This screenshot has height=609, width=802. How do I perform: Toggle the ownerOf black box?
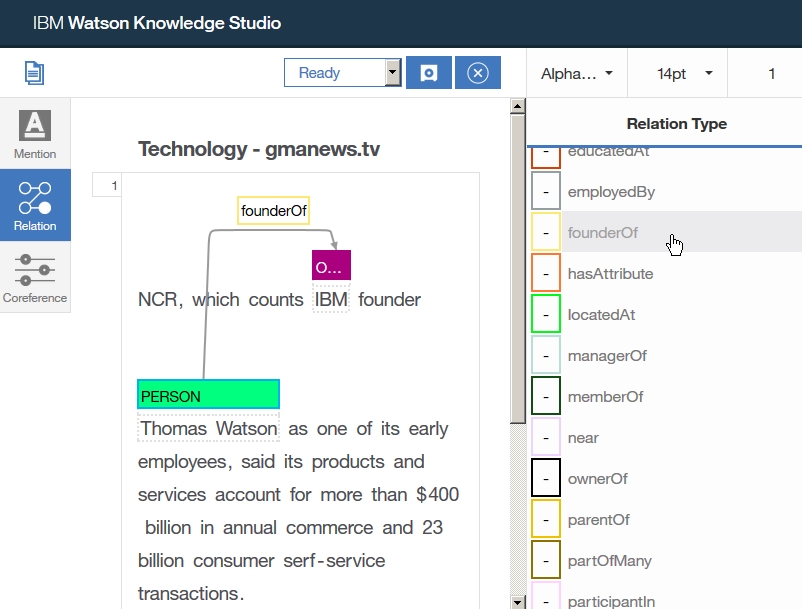546,478
